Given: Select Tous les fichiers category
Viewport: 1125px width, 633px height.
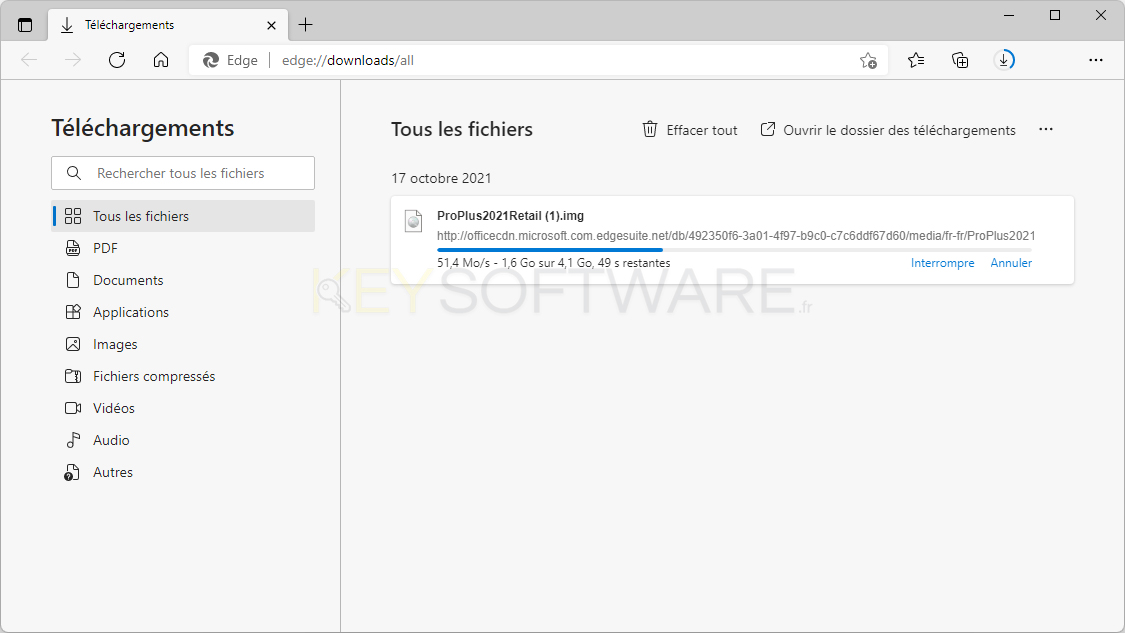Looking at the screenshot, I should click(183, 216).
